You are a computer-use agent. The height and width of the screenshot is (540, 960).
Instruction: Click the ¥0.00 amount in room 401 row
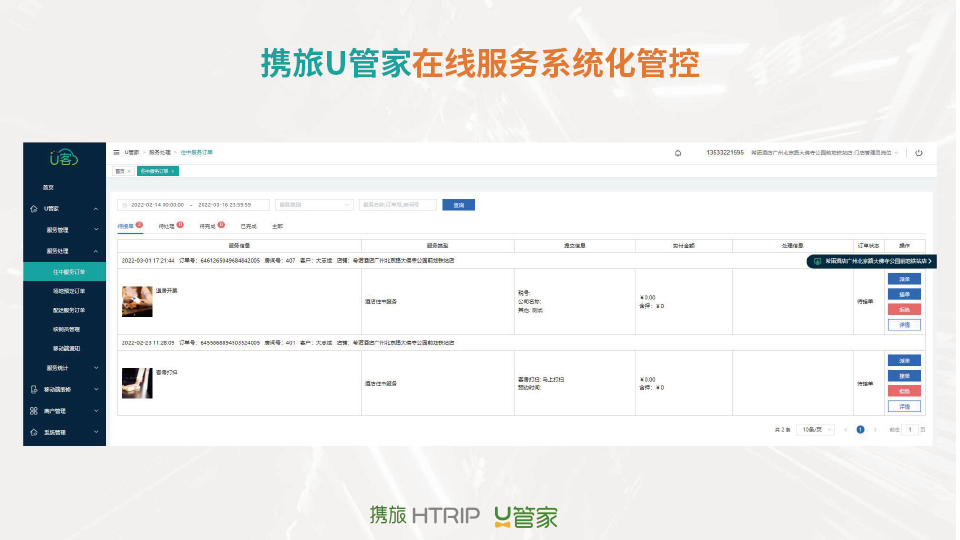coord(648,380)
